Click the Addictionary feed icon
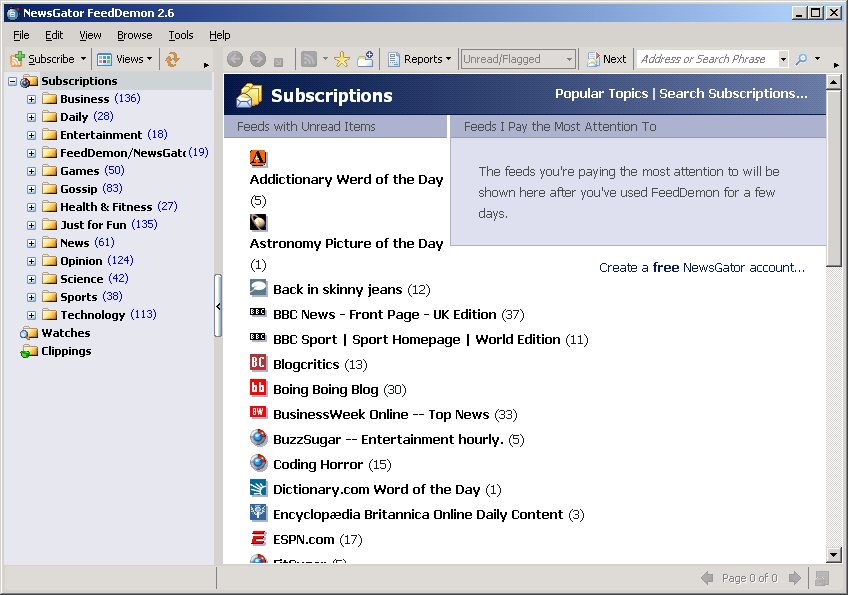 pos(258,158)
